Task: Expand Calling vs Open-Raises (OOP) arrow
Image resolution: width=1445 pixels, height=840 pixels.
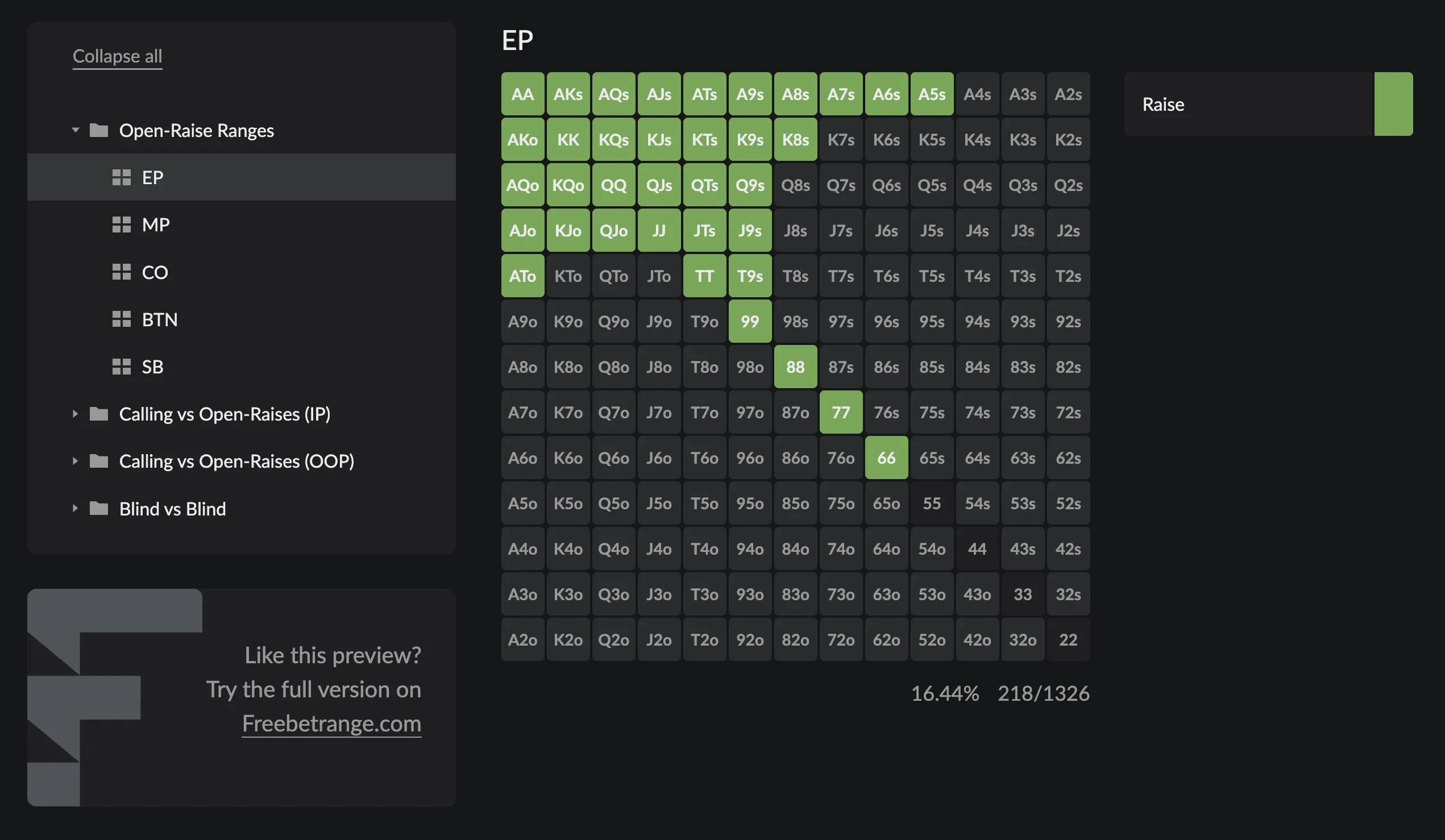Action: [74, 461]
